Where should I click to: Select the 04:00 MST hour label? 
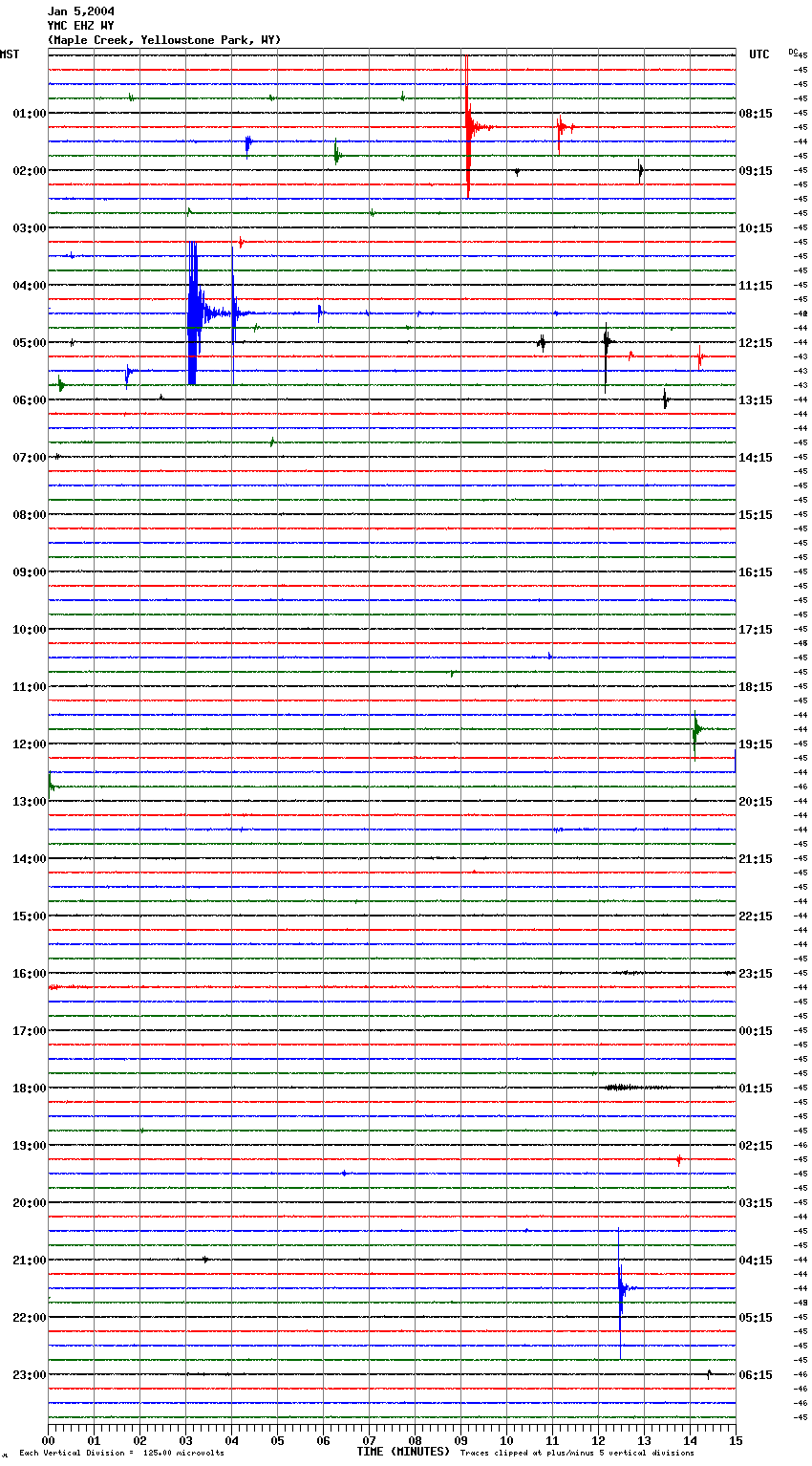pyautogui.click(x=30, y=286)
